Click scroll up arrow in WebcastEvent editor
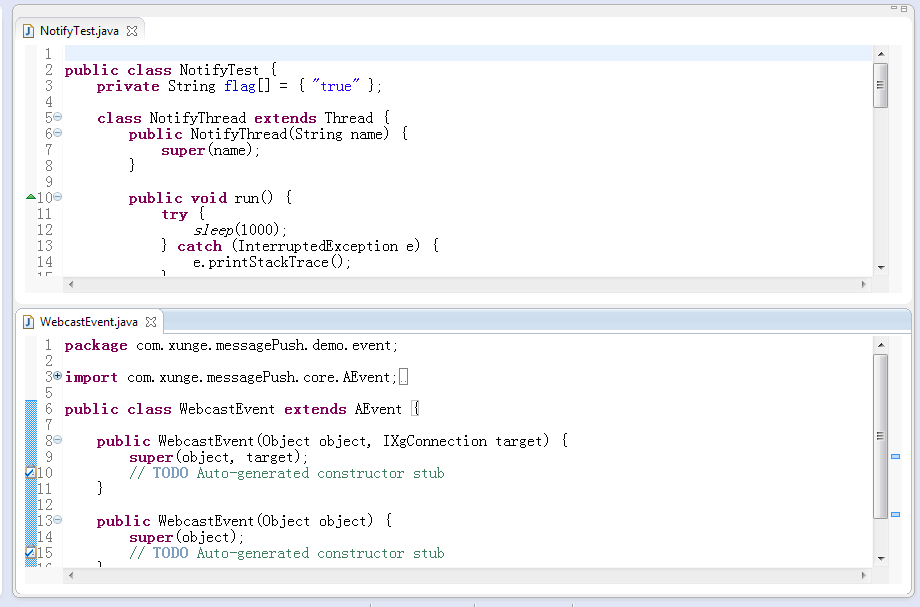Image resolution: width=920 pixels, height=607 pixels. coord(881,345)
